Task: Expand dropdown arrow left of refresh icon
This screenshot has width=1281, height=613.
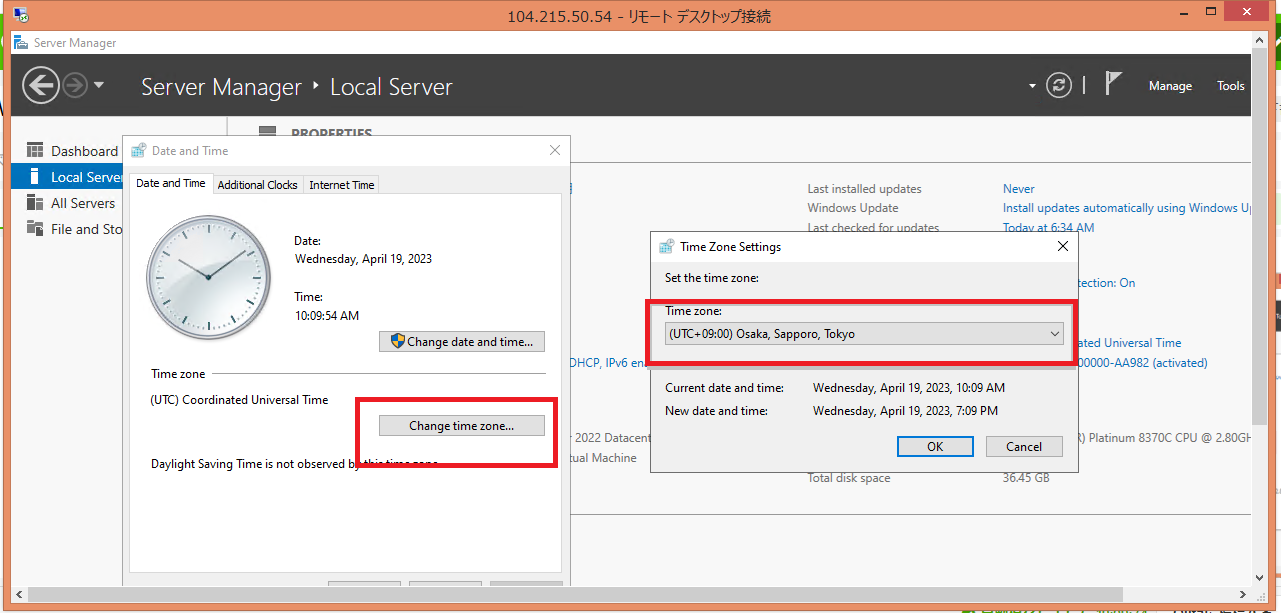Action: tap(1032, 86)
